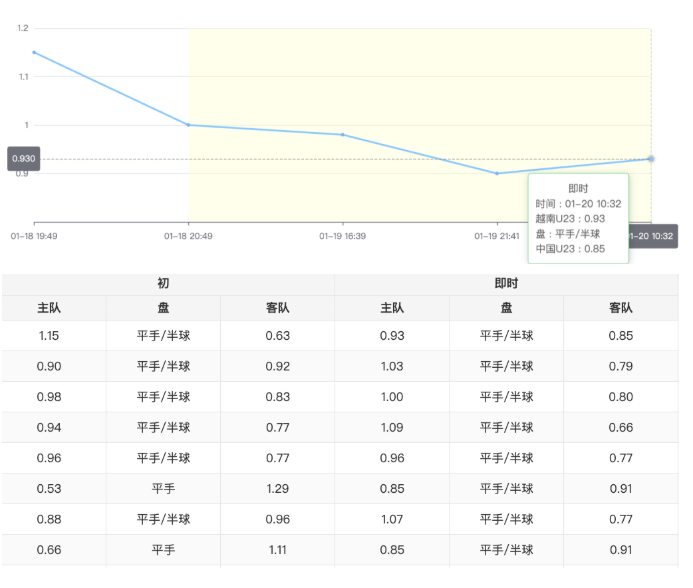The image size is (693, 588).
Task: Select the 01-19 16:39 point on the chart
Action: pyautogui.click(x=343, y=135)
